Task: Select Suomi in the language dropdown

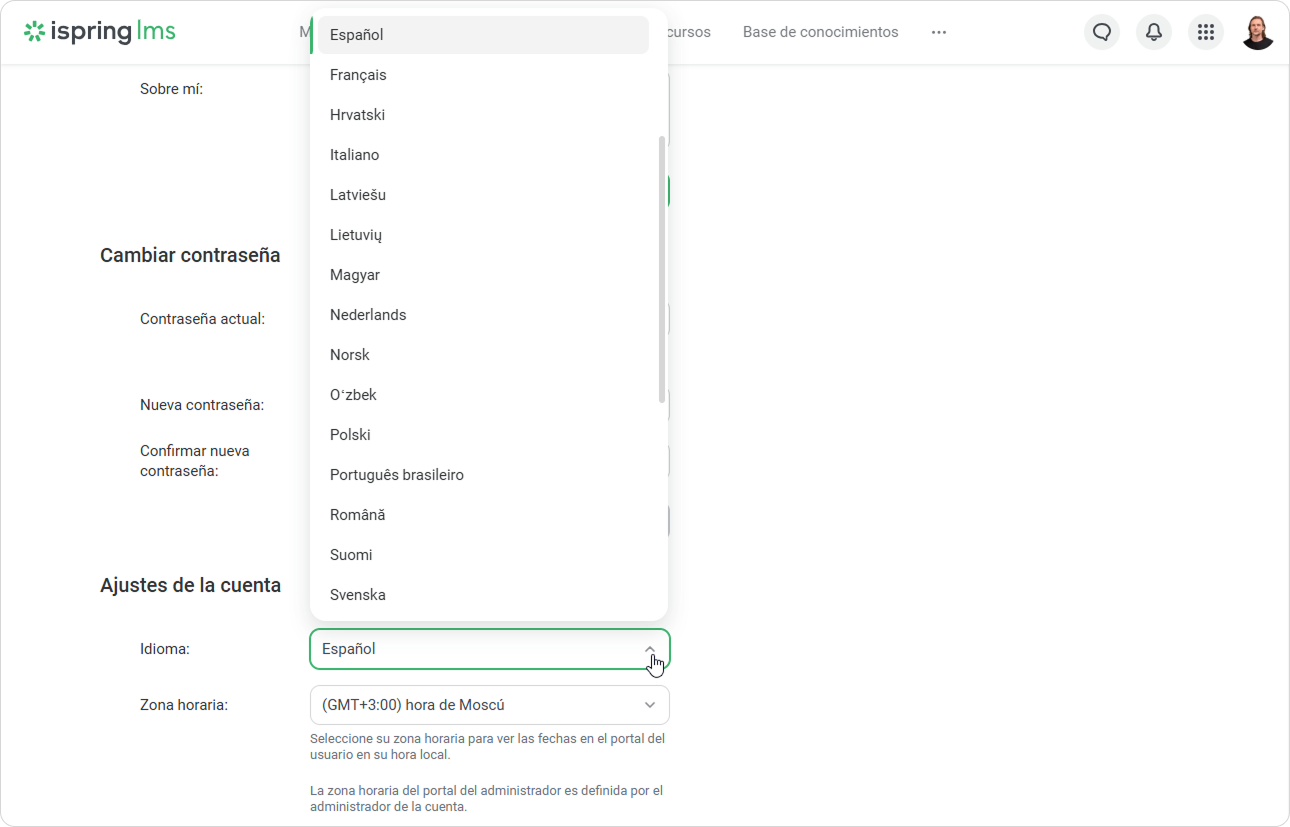Action: (351, 555)
